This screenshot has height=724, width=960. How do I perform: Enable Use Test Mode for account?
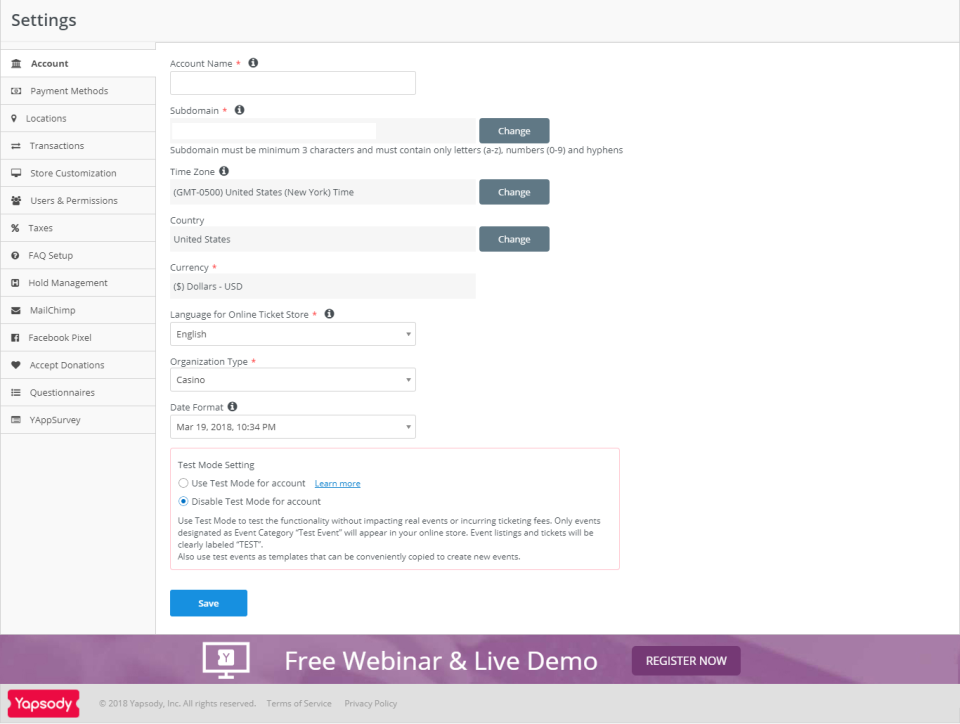coord(183,483)
